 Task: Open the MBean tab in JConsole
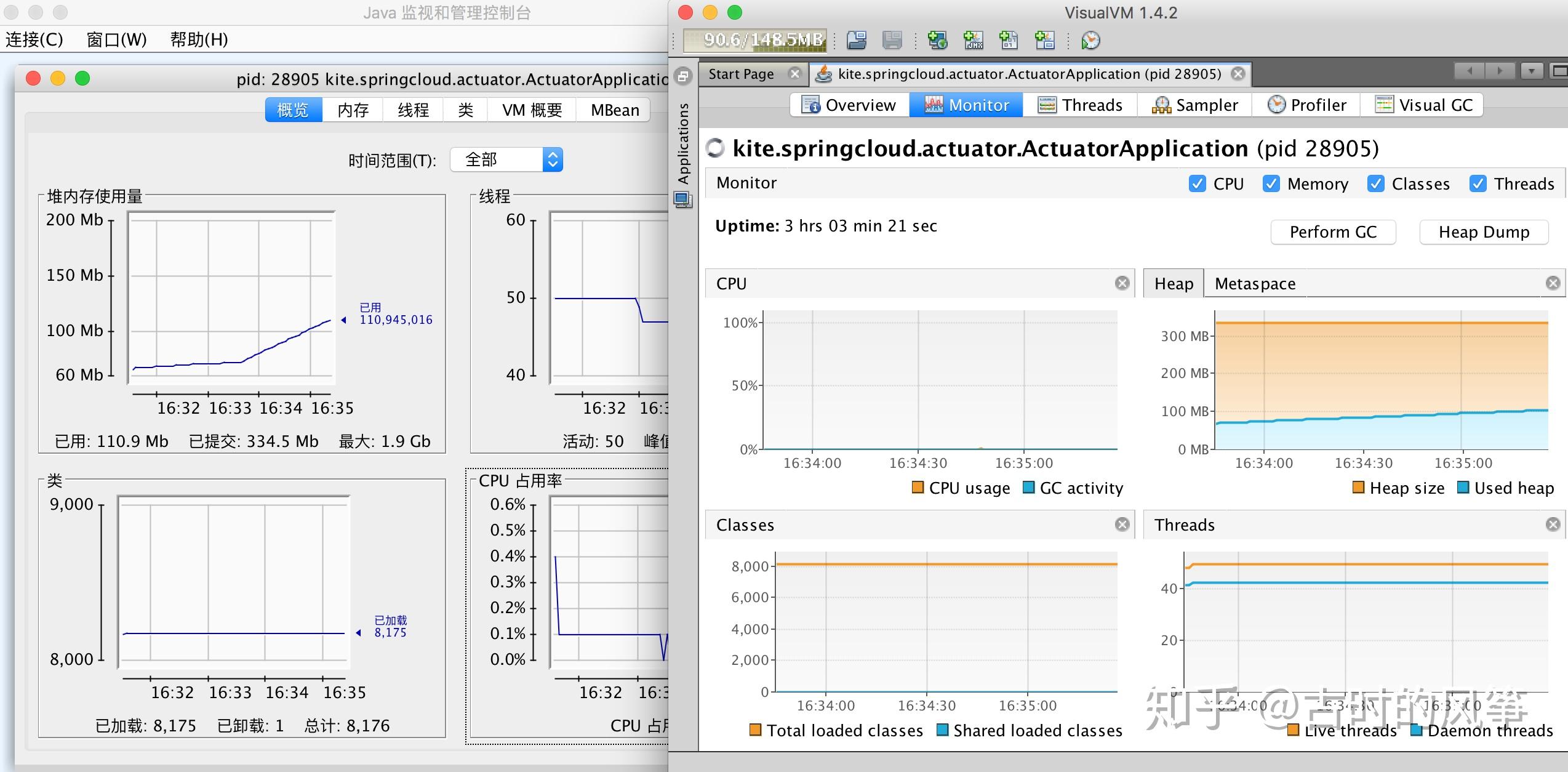tap(614, 110)
